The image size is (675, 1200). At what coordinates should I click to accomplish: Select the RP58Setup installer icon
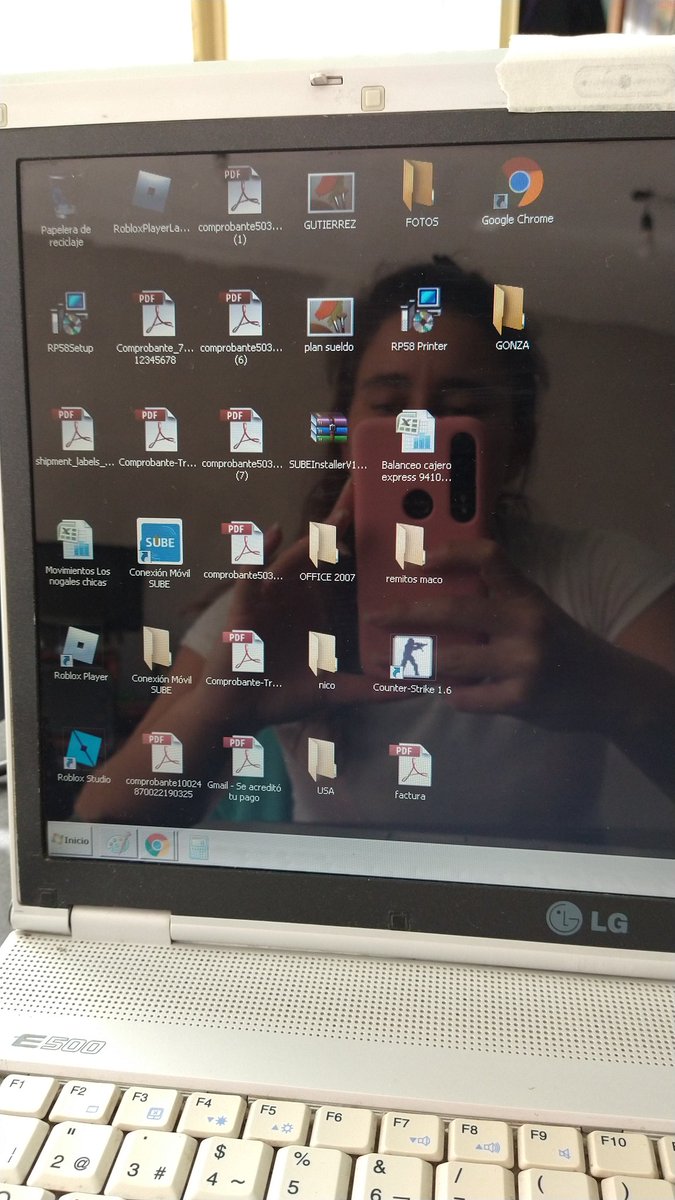tap(70, 313)
